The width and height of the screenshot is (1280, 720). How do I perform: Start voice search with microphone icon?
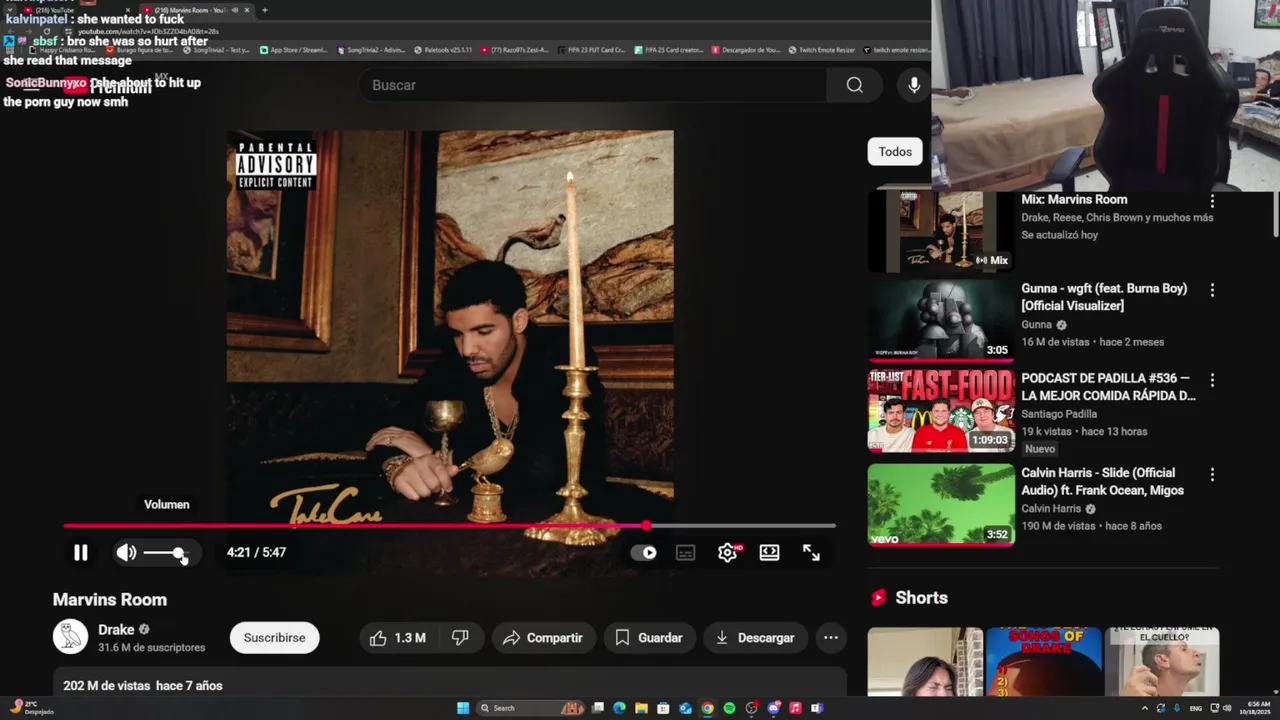(x=914, y=85)
